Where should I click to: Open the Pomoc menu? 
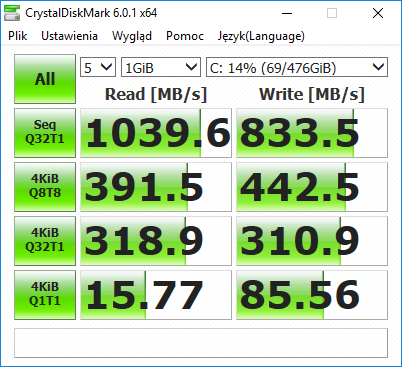tap(185, 36)
